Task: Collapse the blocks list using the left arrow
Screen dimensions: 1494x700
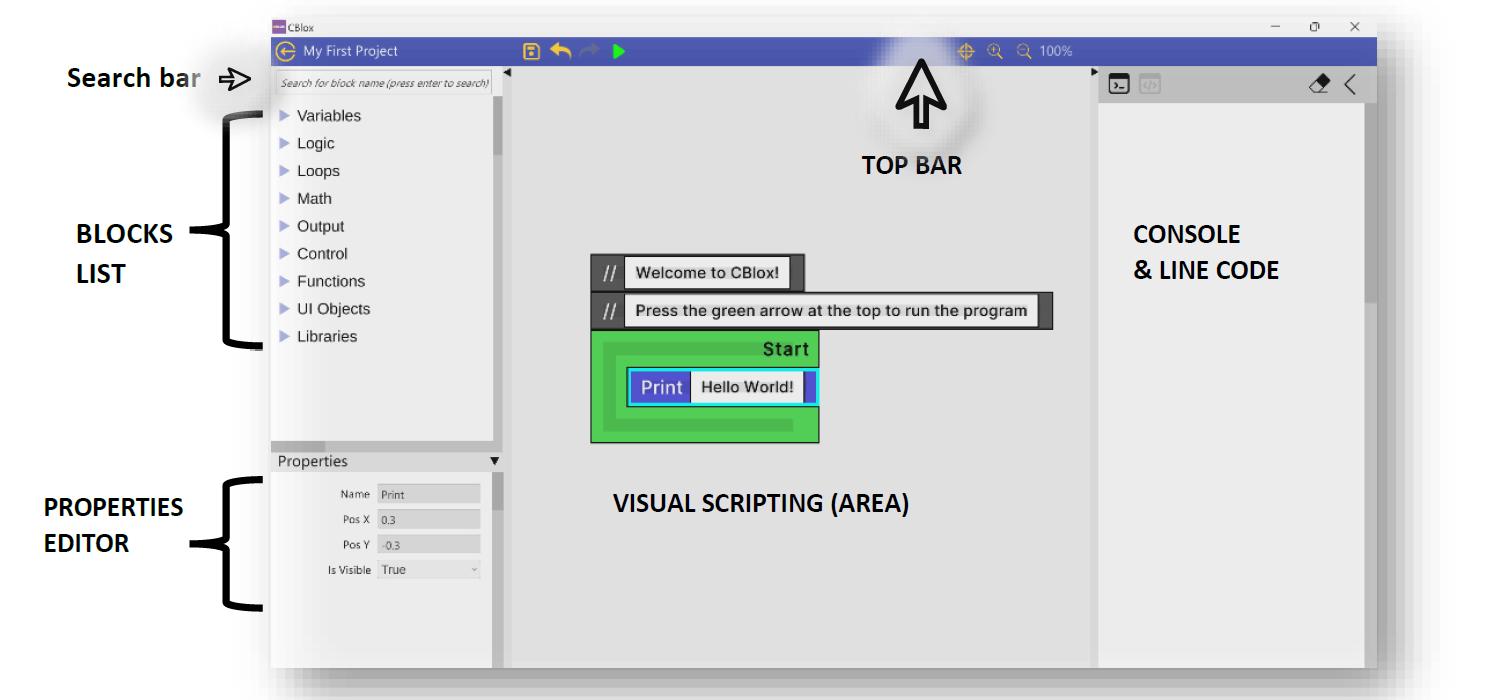Action: pyautogui.click(x=507, y=72)
